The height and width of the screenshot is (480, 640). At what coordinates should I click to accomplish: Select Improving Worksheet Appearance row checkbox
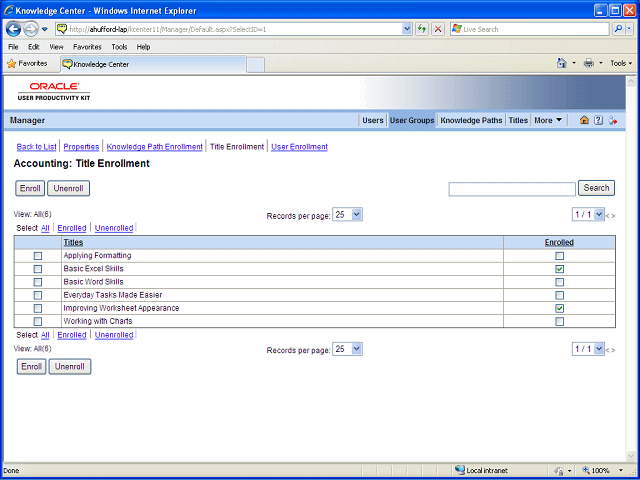38,308
